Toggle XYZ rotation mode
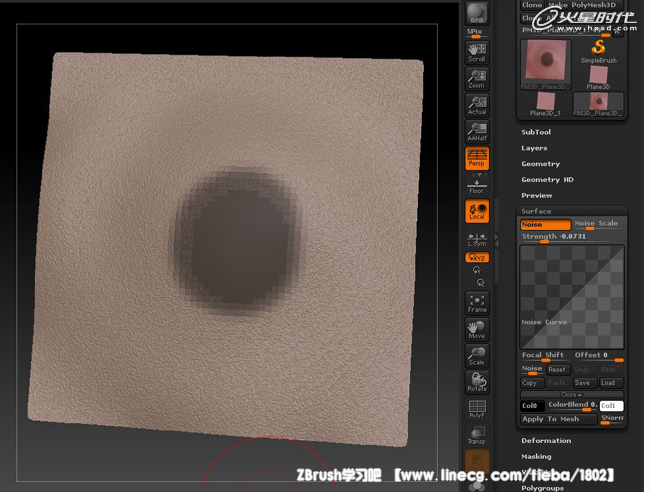The height and width of the screenshot is (492, 651). [x=477, y=257]
